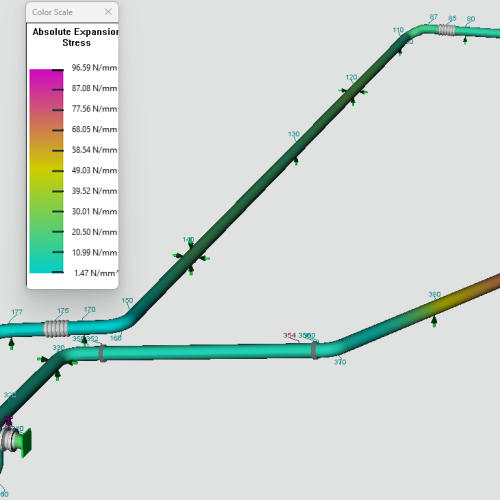Click the 1.47 N/mm minimum stress label
The height and width of the screenshot is (500, 500).
pyautogui.click(x=96, y=273)
